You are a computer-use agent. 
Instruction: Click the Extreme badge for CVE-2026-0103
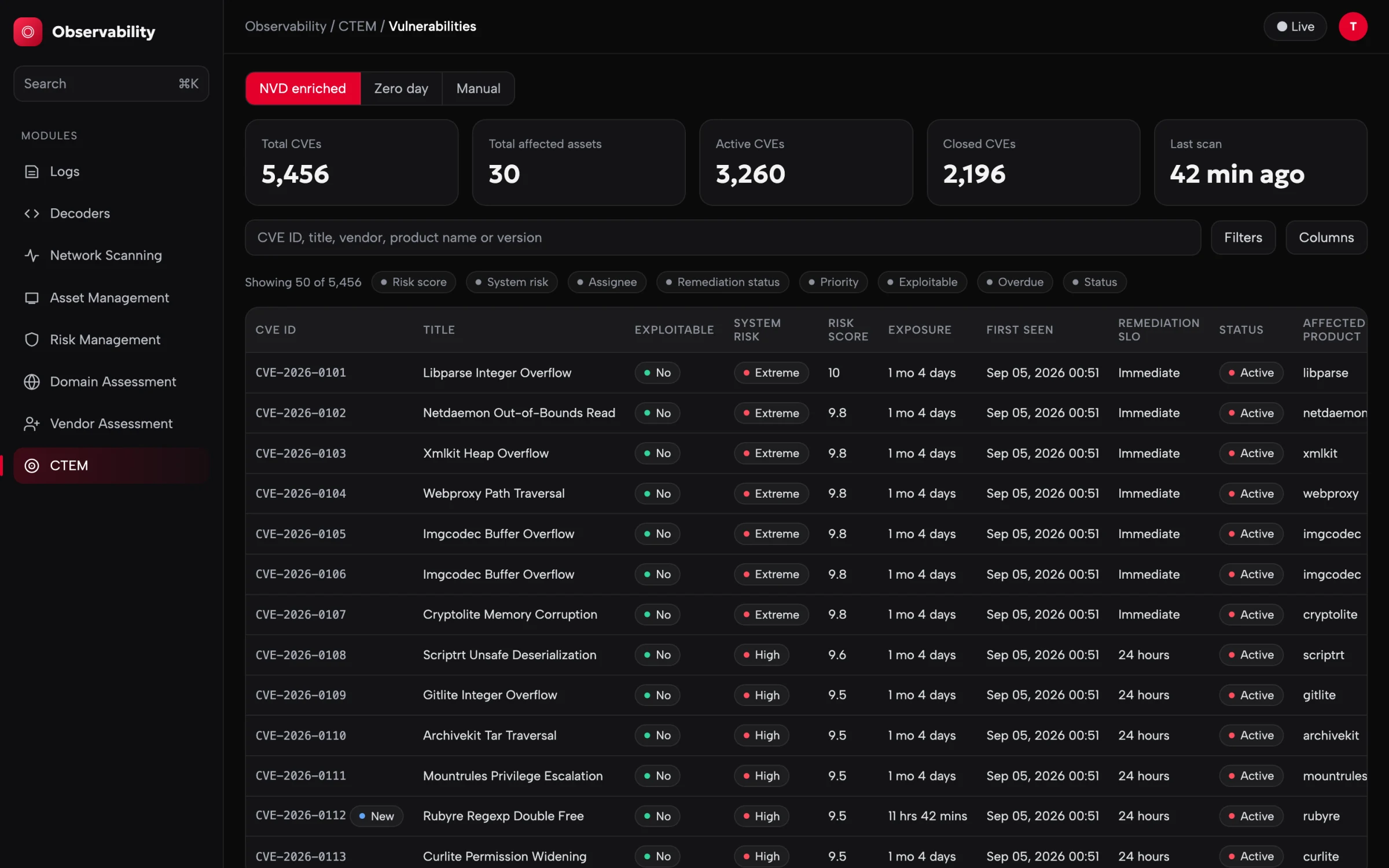pos(771,454)
